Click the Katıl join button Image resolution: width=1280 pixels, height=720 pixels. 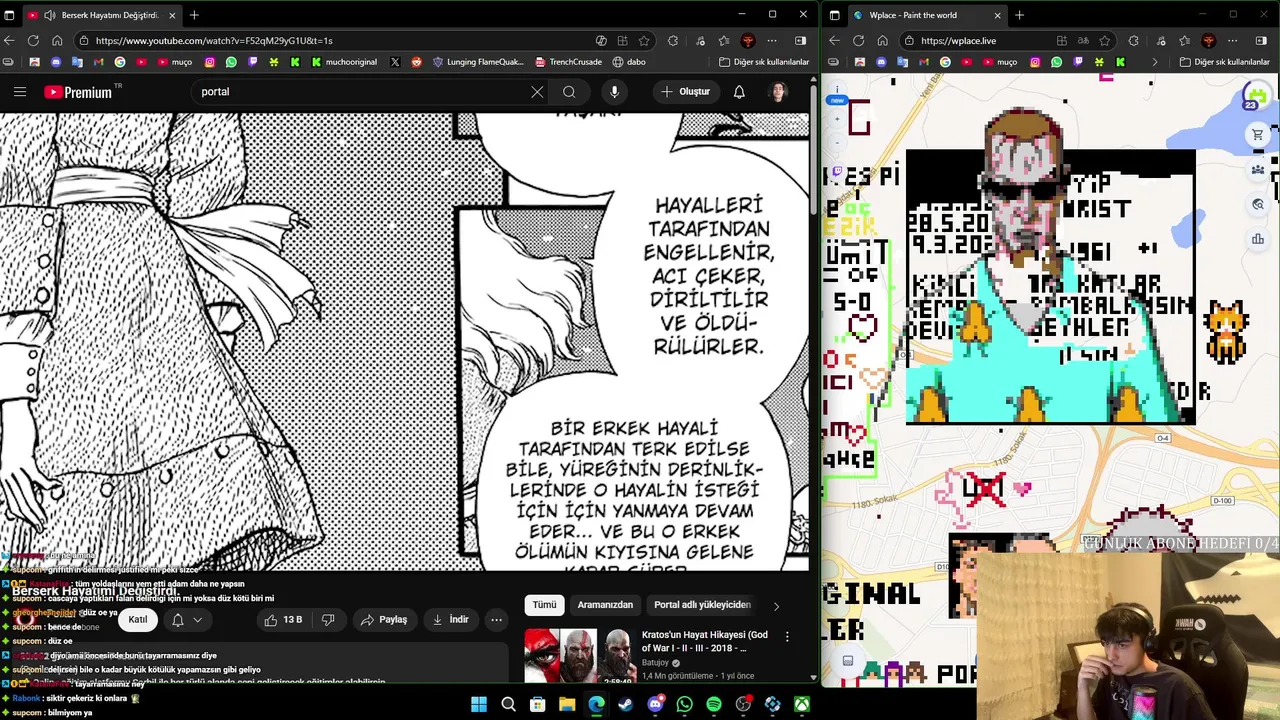tap(138, 620)
